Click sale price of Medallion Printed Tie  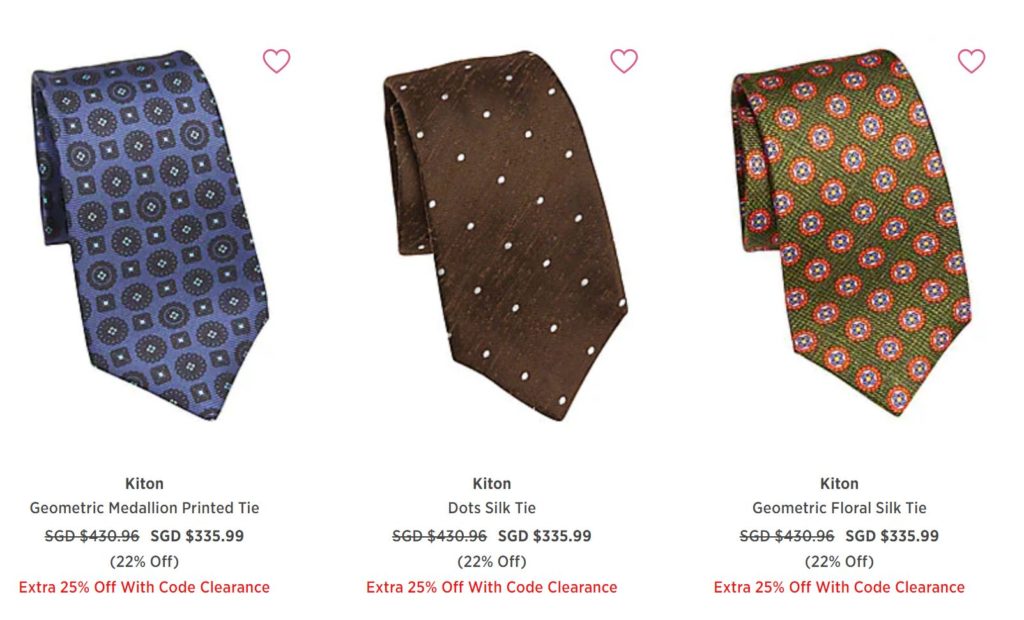pos(197,536)
